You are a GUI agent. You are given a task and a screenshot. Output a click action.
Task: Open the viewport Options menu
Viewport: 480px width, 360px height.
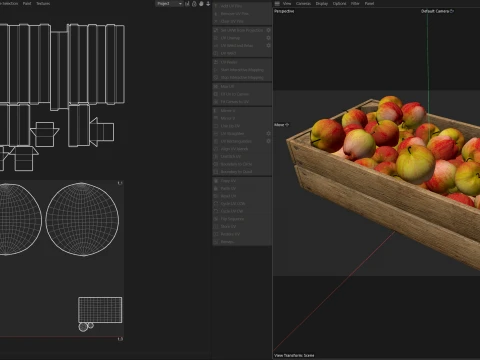pos(339,3)
